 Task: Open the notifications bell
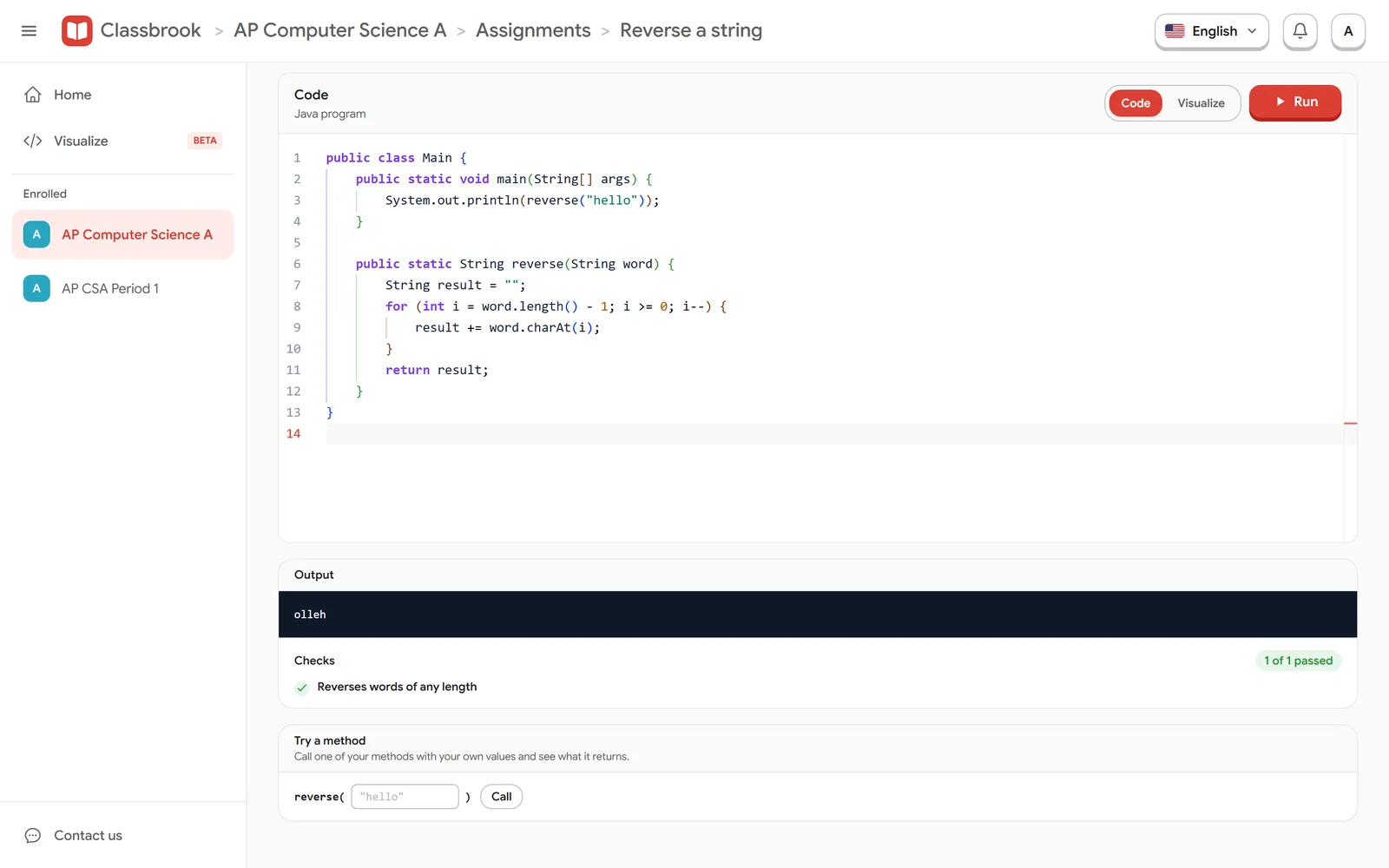pyautogui.click(x=1300, y=31)
